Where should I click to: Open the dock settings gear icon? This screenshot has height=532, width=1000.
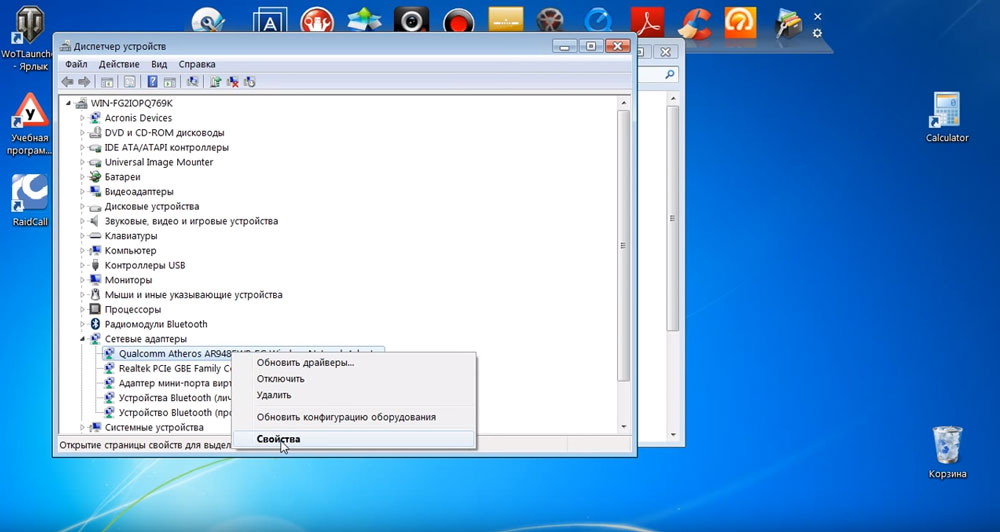[817, 33]
